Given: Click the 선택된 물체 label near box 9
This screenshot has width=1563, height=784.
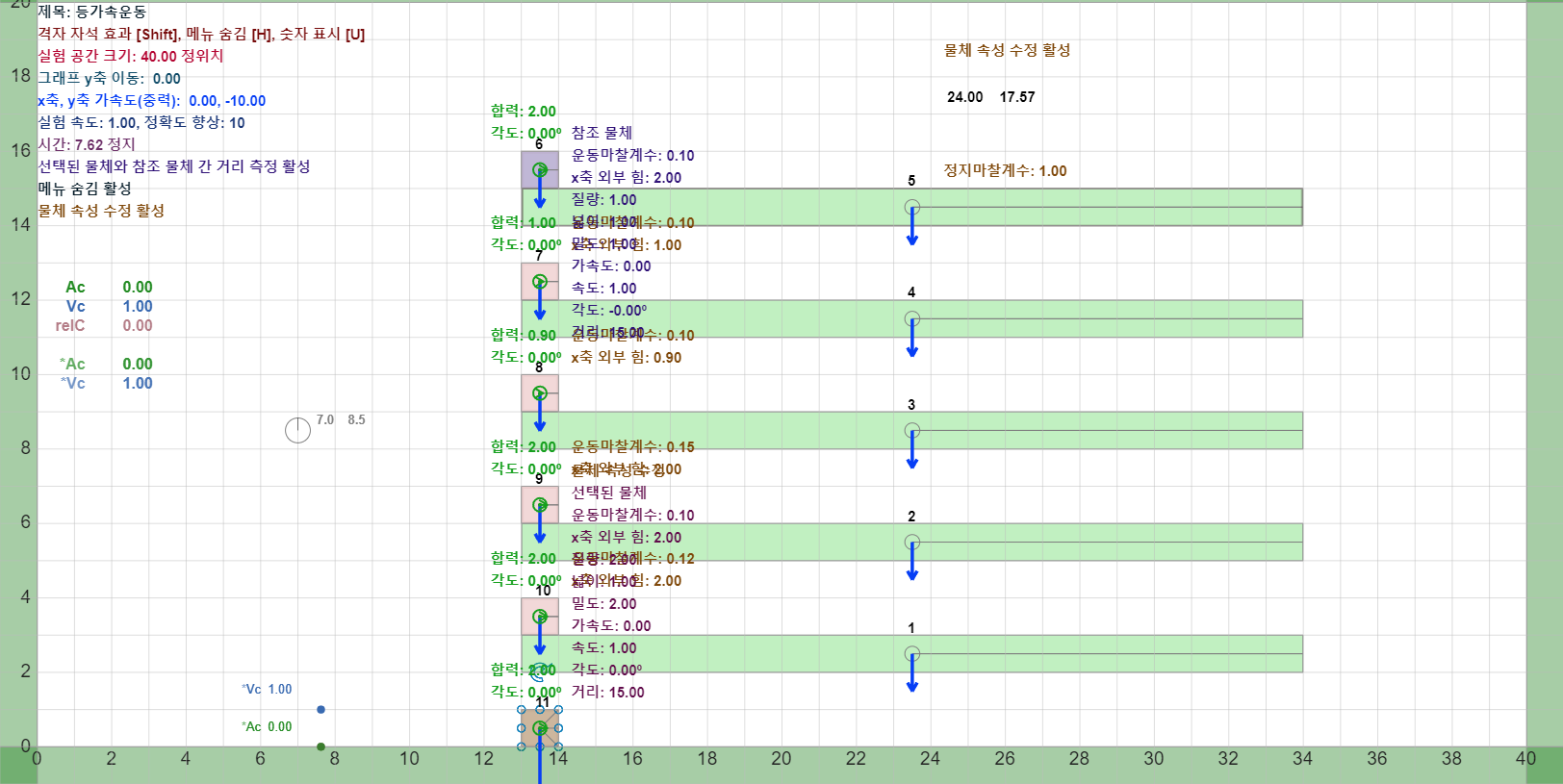Looking at the screenshot, I should tap(609, 493).
